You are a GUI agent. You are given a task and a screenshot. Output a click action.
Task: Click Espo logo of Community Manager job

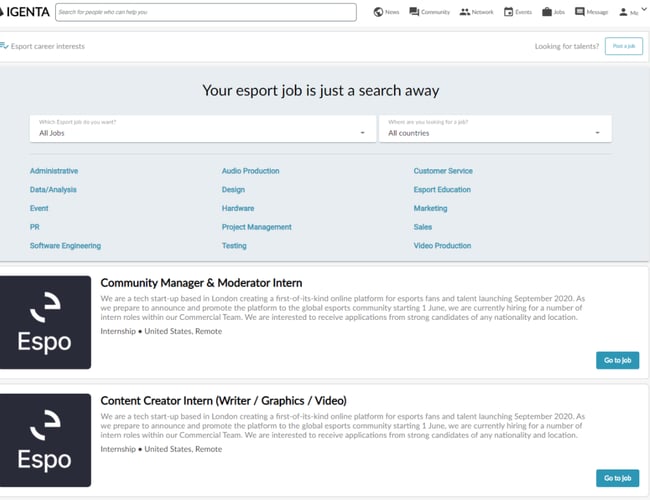pos(46,323)
